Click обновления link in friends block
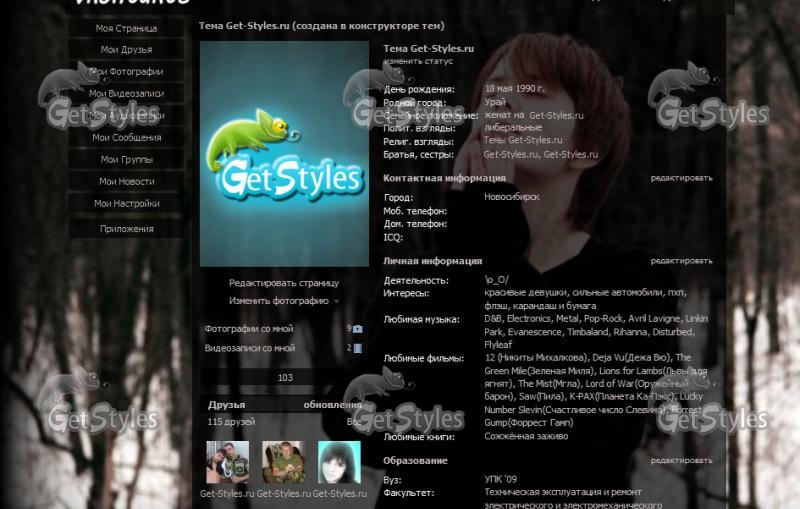800x509 pixels. click(333, 405)
